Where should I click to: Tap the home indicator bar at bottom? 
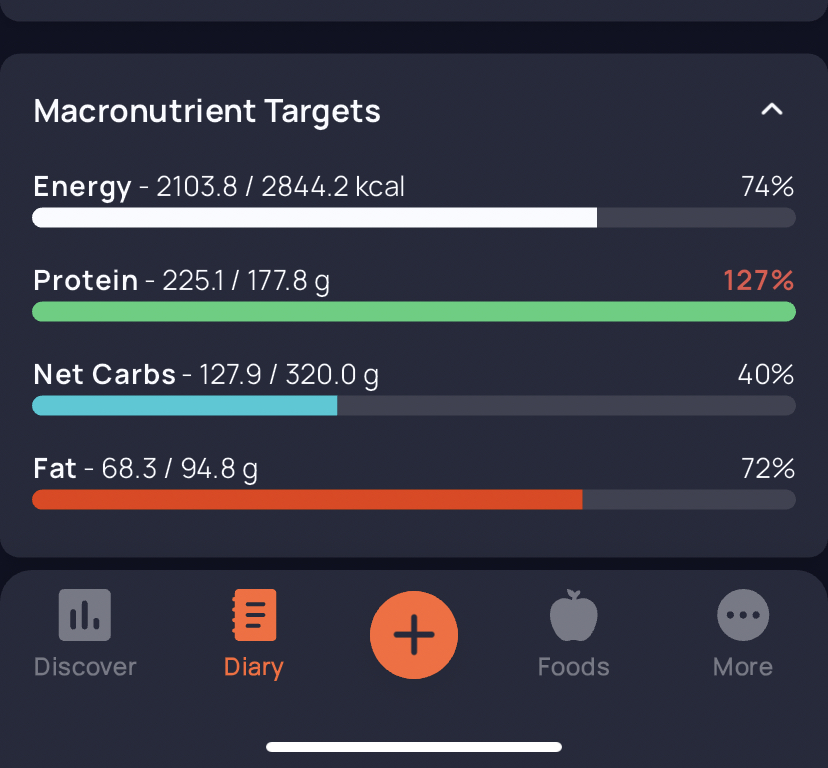pyautogui.click(x=414, y=746)
